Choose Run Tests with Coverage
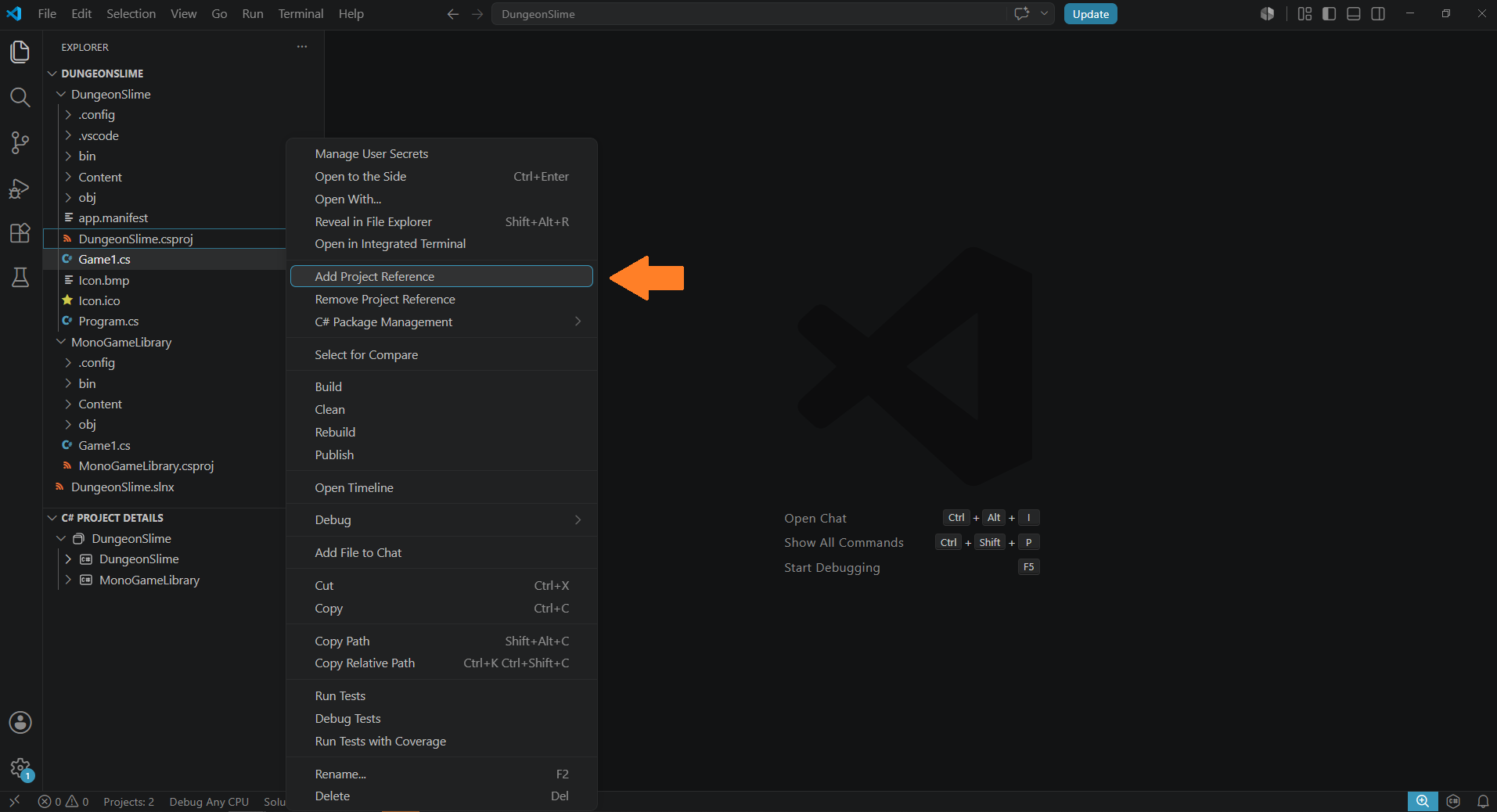1497x812 pixels. click(441, 741)
